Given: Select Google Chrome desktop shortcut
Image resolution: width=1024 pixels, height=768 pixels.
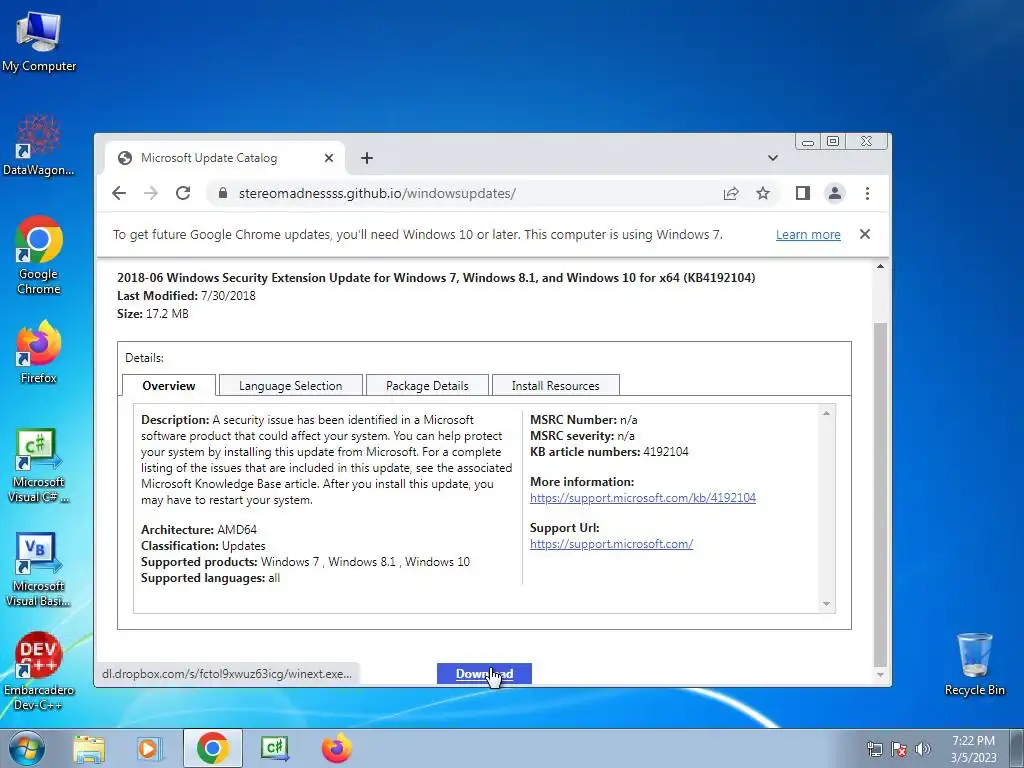Looking at the screenshot, I should (x=39, y=255).
